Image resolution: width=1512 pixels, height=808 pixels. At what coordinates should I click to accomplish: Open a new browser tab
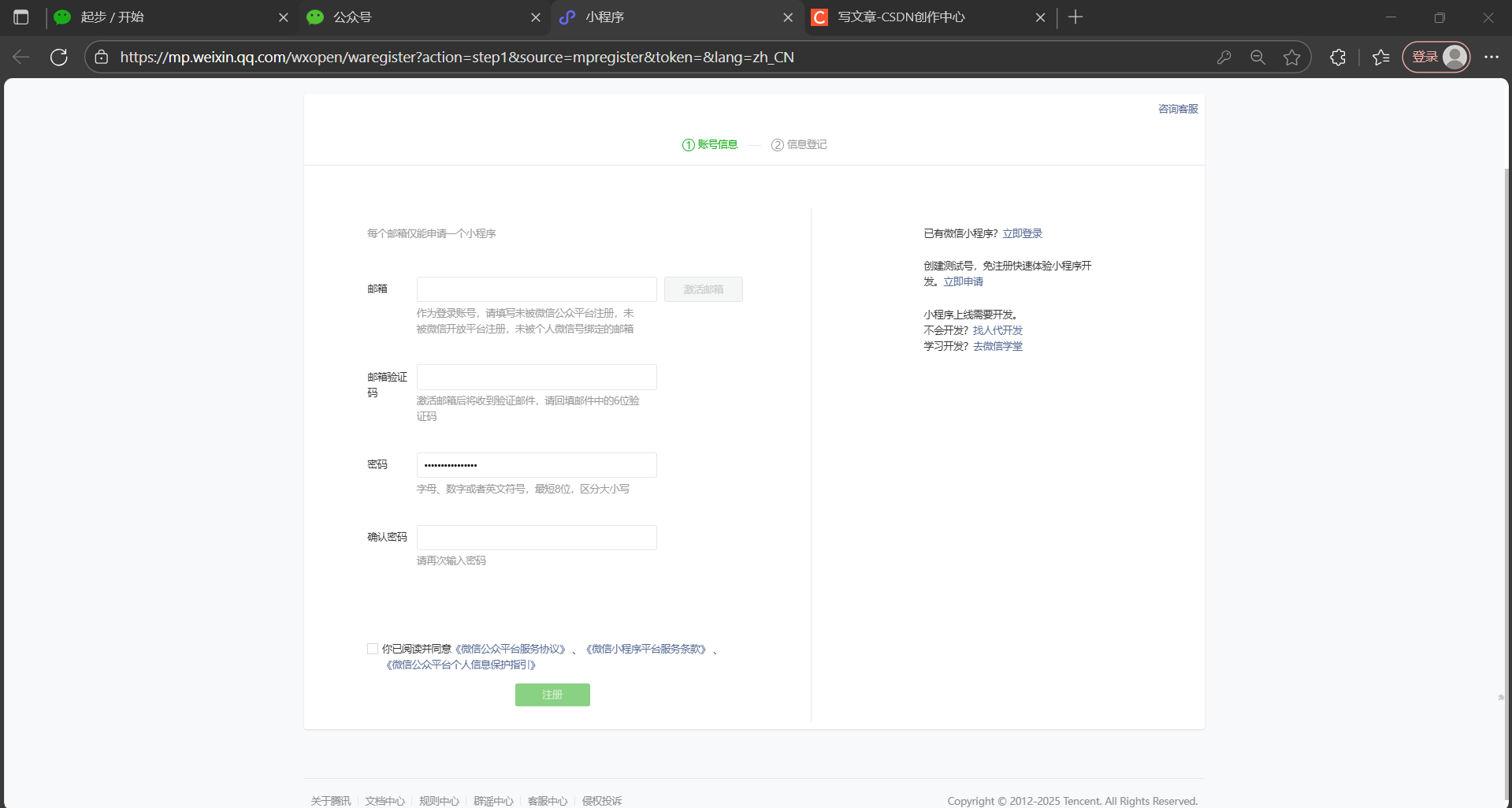1075,17
